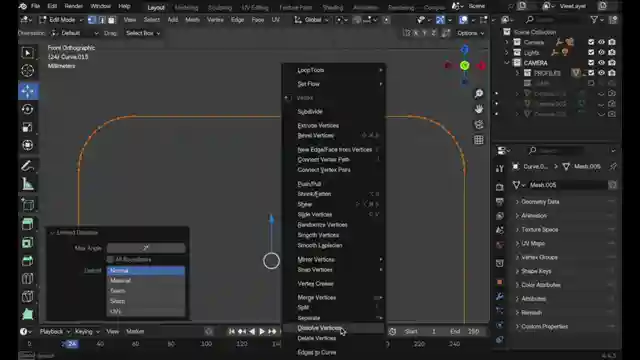The width and height of the screenshot is (640, 360).
Task: Click green Y axis gizmo ball
Action: point(464,65)
